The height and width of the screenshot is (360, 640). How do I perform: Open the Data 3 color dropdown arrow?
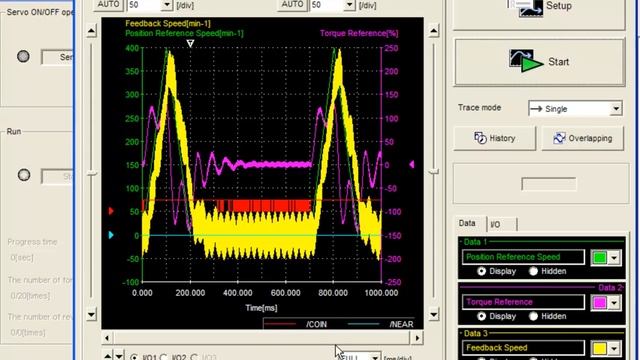[x=614, y=348]
